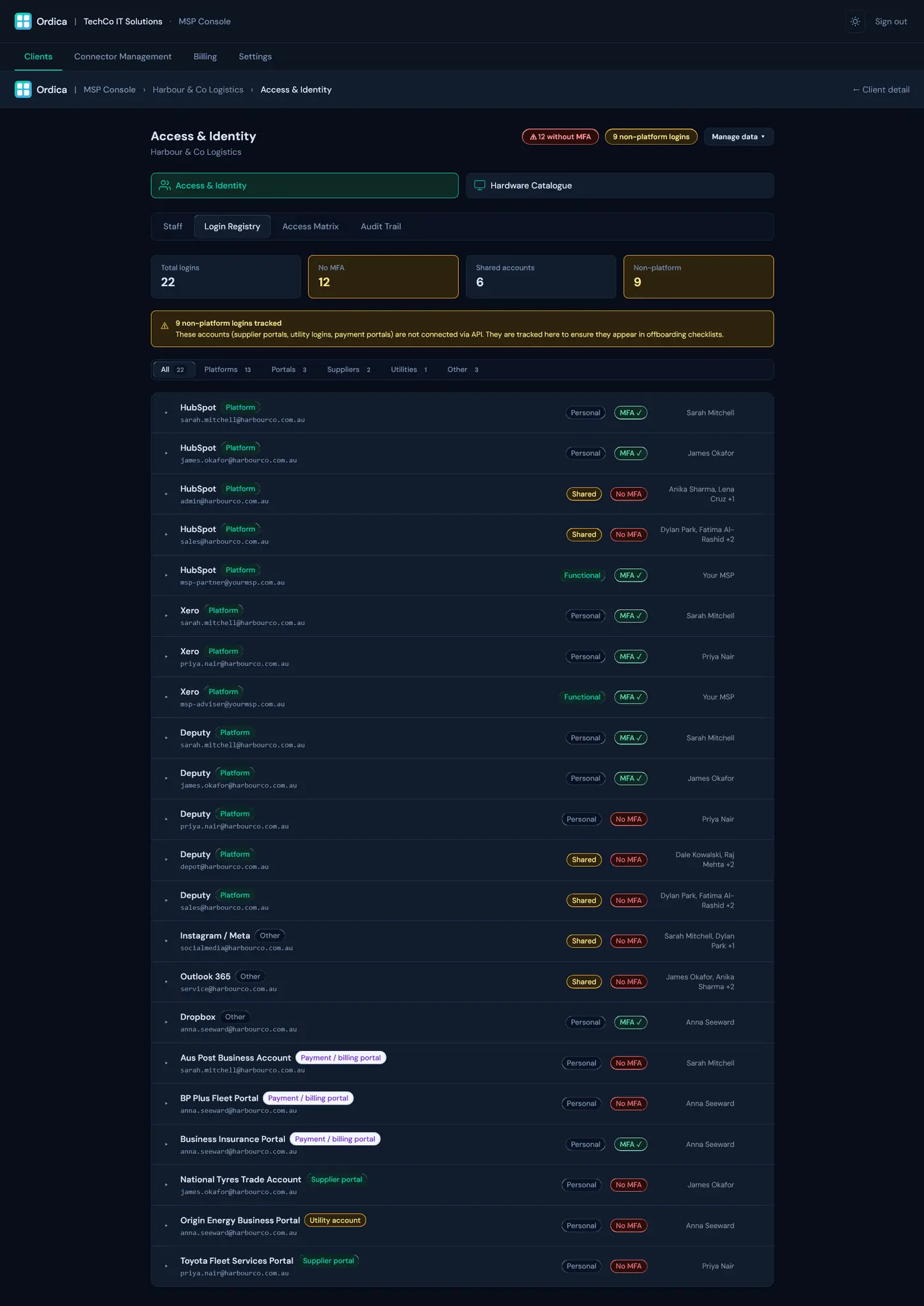This screenshot has width=924, height=1306.
Task: Open the Audit Trail sub-tab
Action: click(381, 226)
